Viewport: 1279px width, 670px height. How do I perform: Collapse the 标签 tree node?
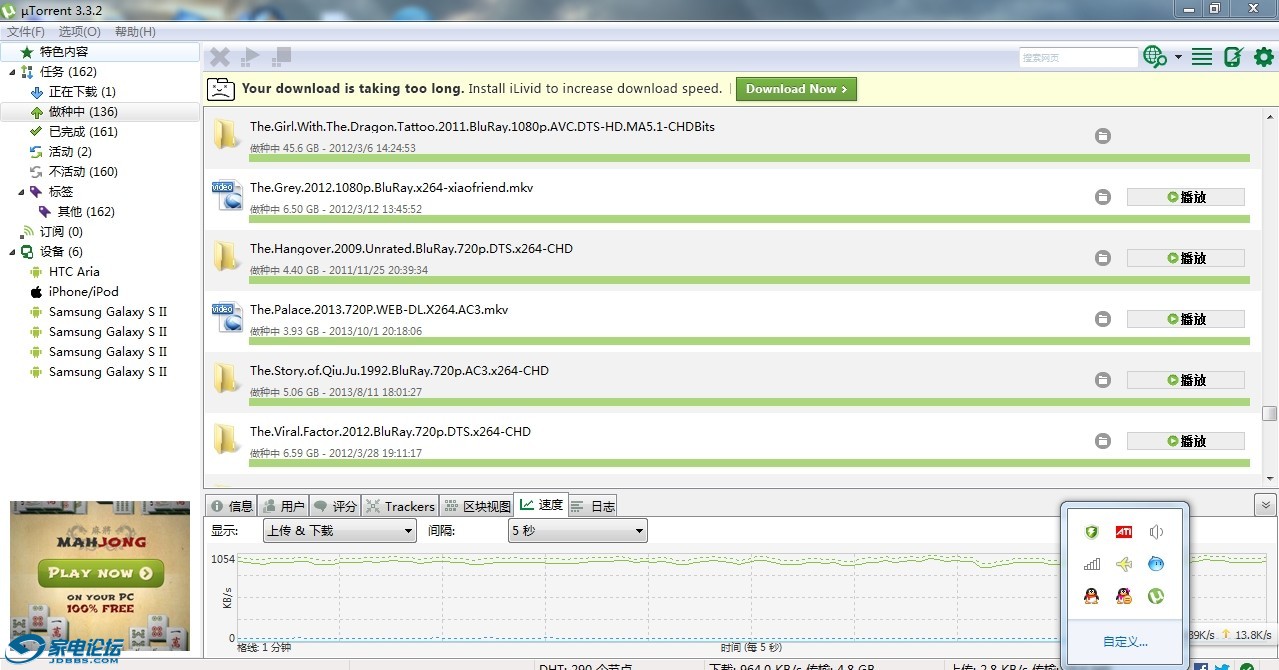pyautogui.click(x=22, y=192)
